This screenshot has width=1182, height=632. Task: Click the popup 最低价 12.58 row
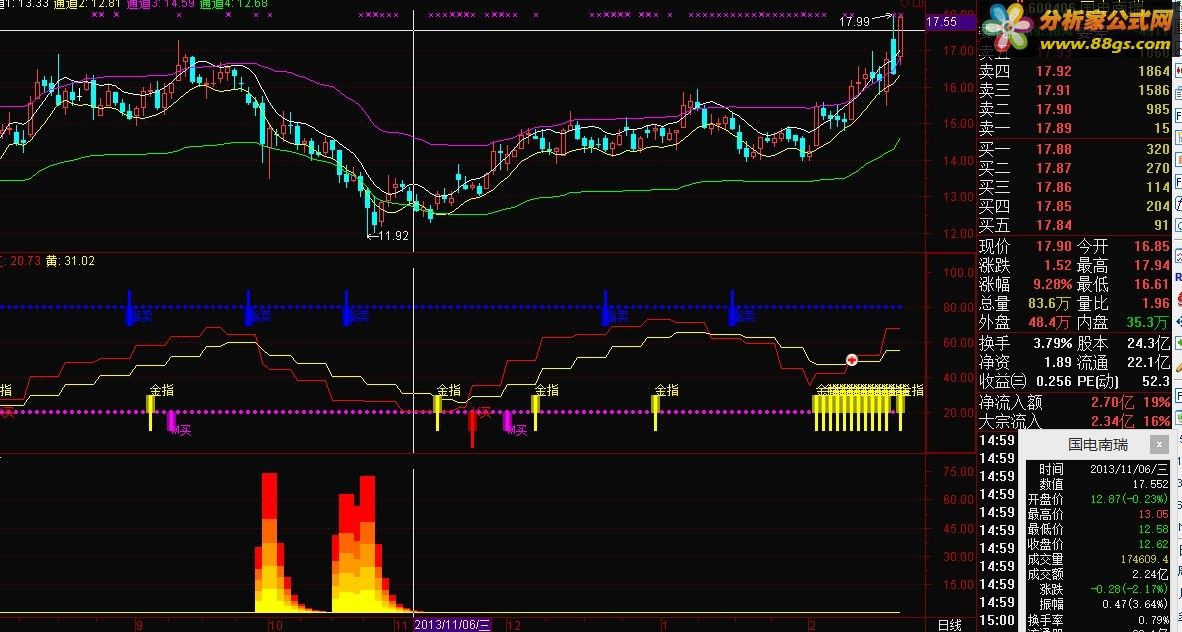(x=1098, y=529)
